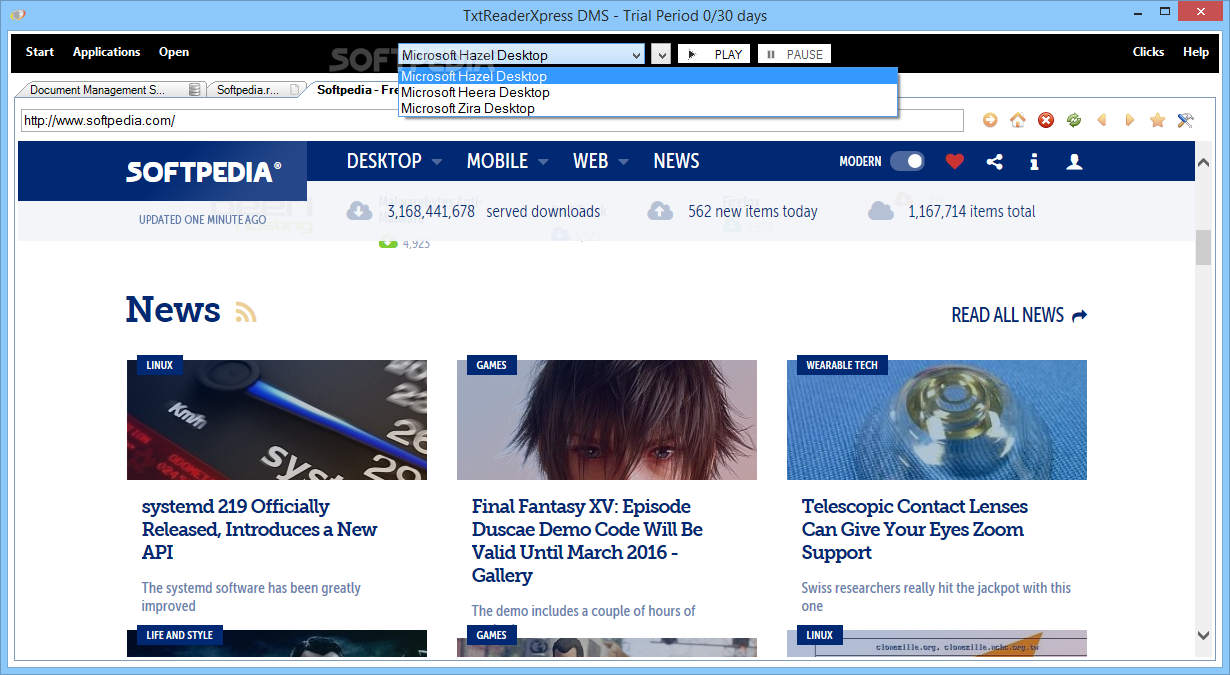Click the Back arrow icon

[x=1102, y=120]
